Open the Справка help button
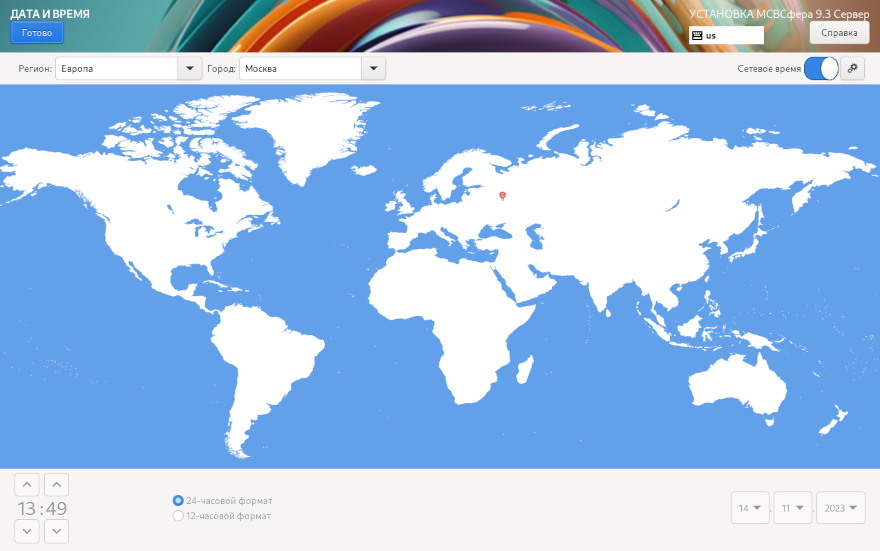Screen dimensions: 880x551 (839, 33)
